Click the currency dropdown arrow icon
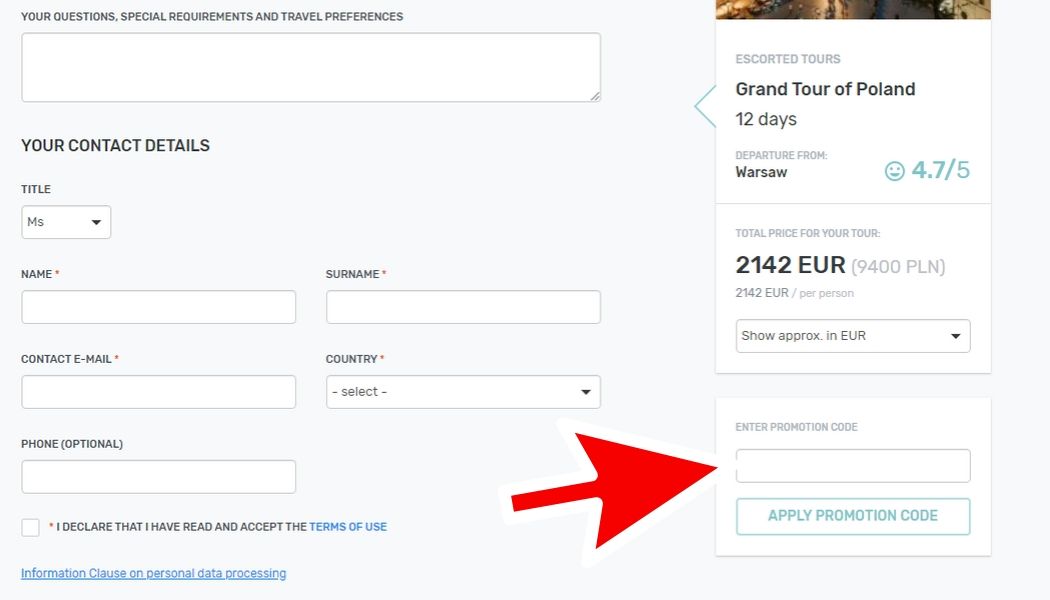 (956, 336)
